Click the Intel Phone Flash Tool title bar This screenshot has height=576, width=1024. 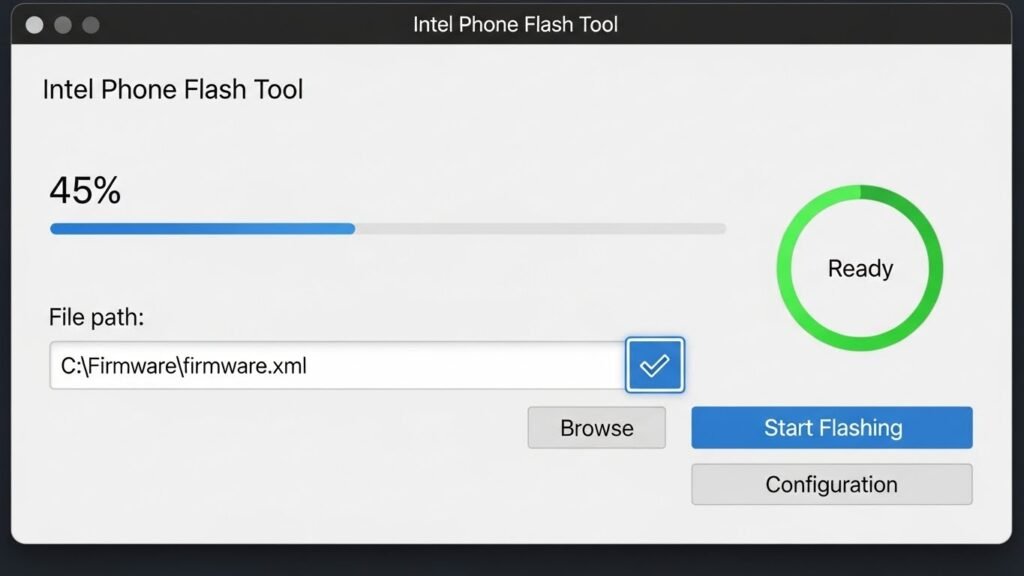(515, 24)
